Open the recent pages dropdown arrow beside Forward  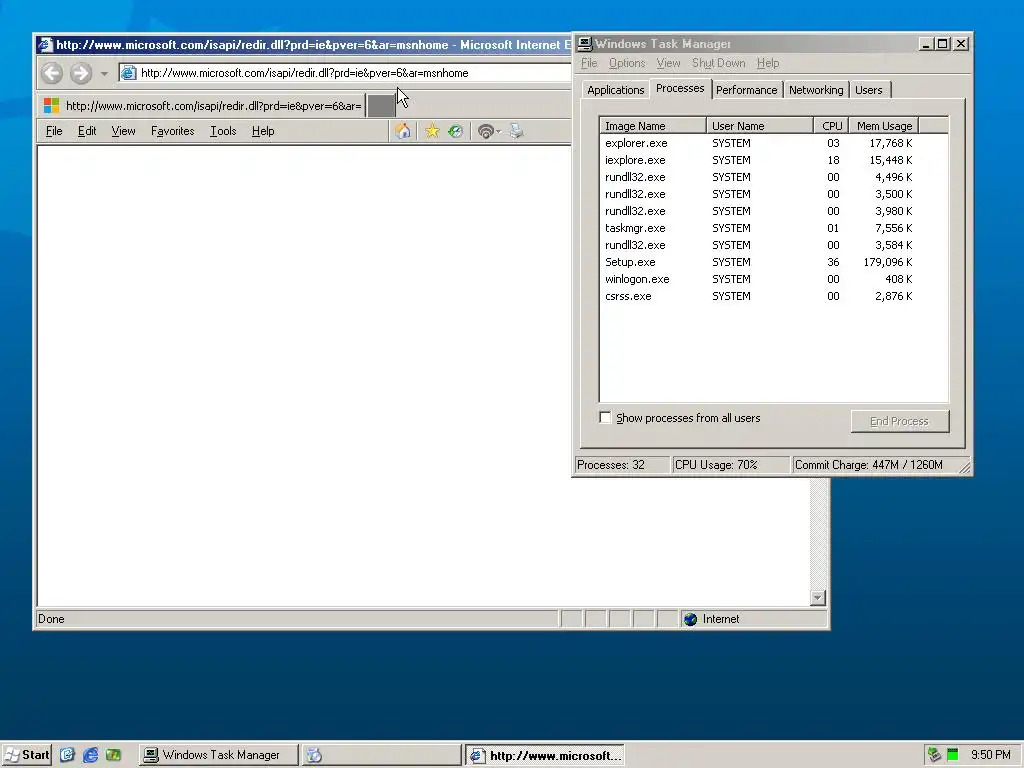[104, 74]
